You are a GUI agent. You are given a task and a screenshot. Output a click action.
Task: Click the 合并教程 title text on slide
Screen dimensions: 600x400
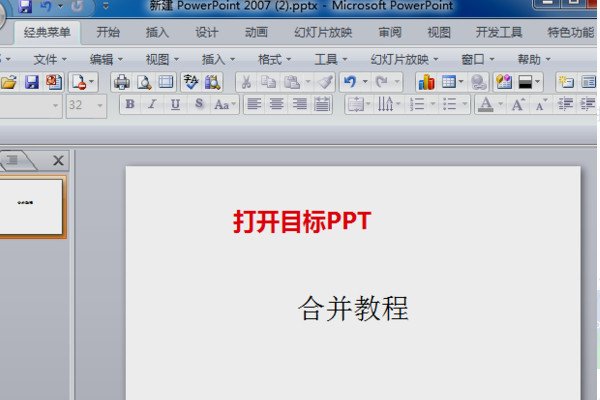coord(353,309)
